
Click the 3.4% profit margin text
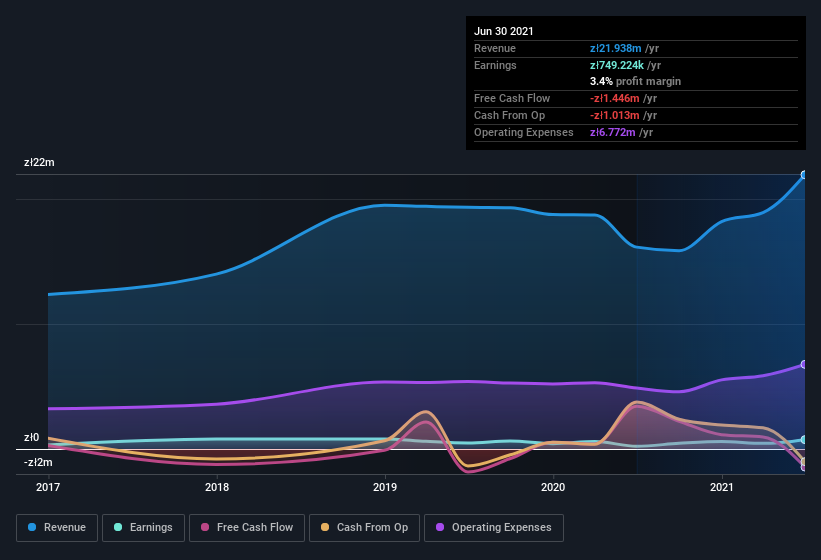click(x=636, y=81)
